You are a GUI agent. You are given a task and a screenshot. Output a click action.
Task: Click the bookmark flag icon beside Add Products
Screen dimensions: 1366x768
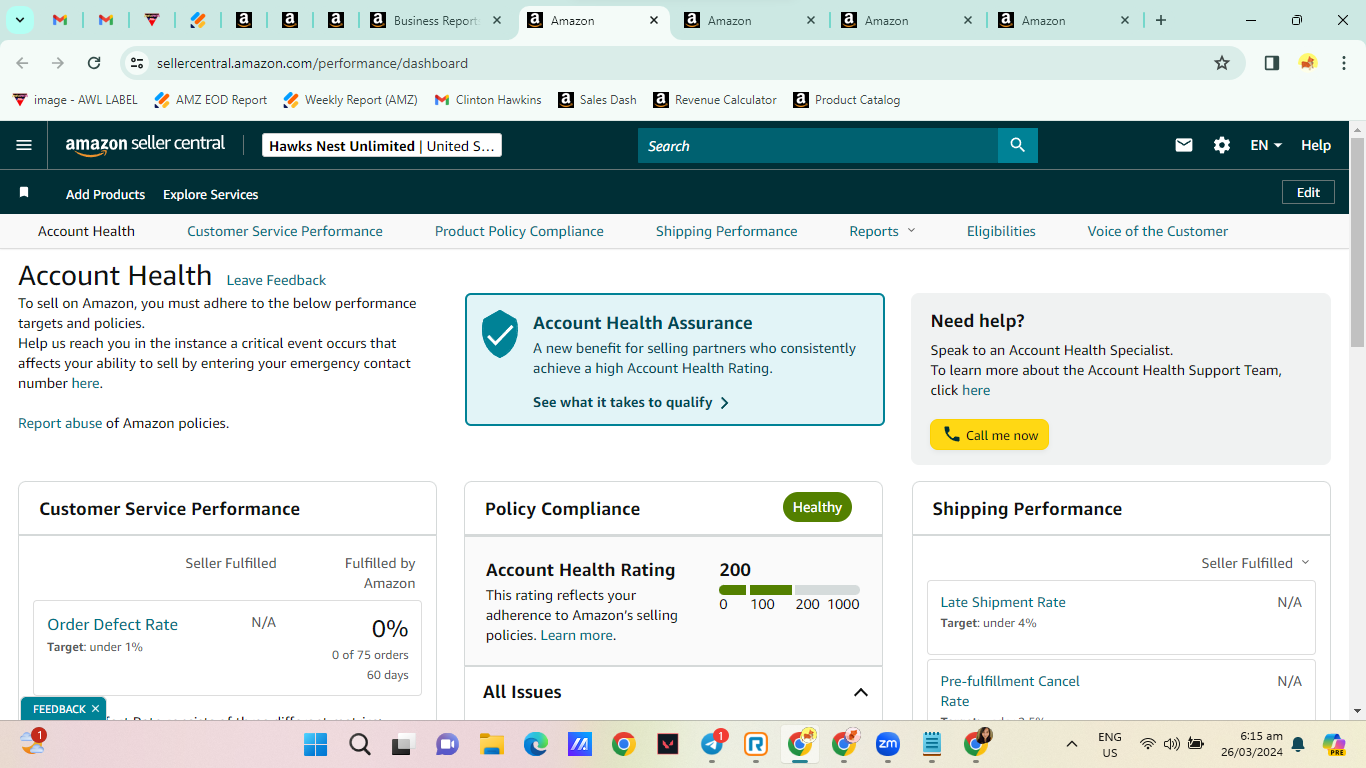coord(24,192)
